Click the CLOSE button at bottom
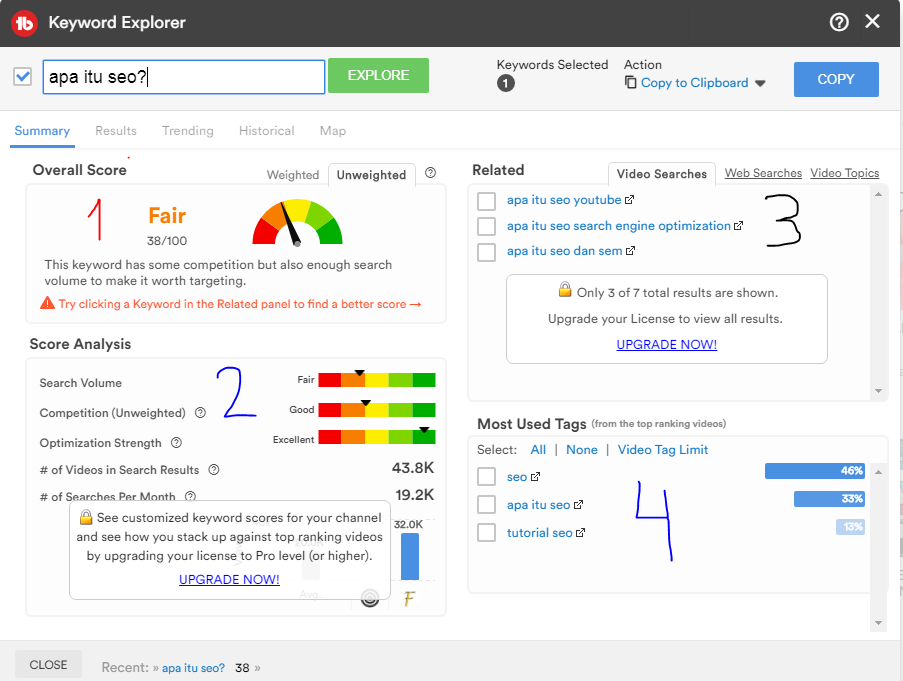Screen dimensions: 903x681 (48, 665)
